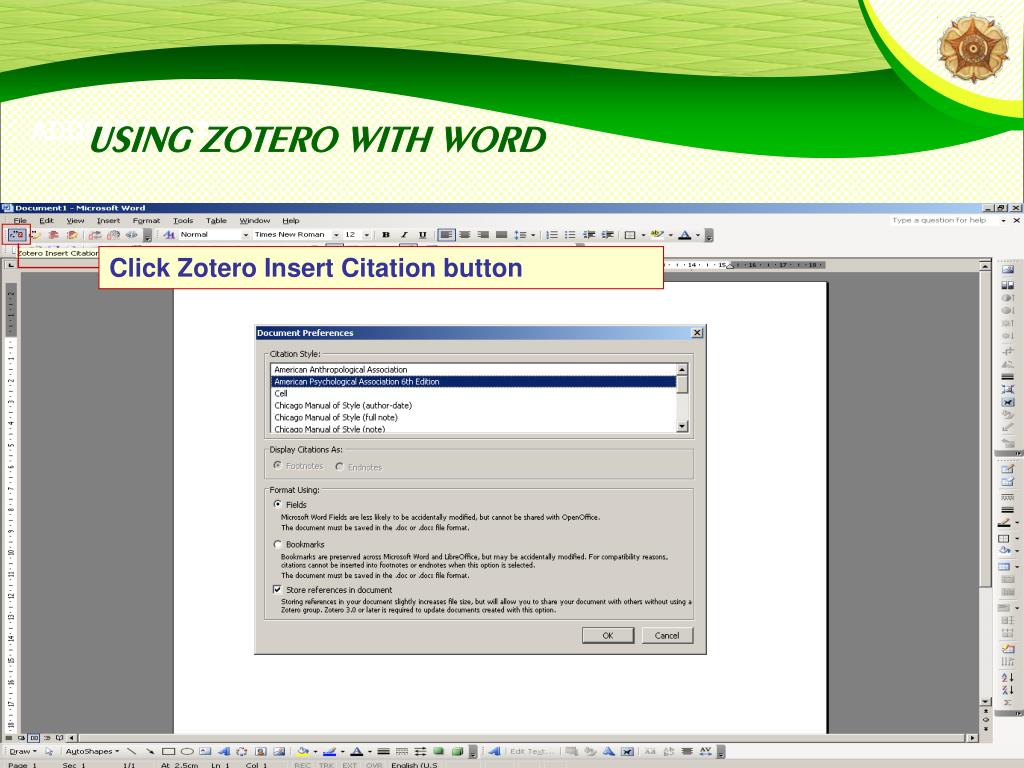The width and height of the screenshot is (1024, 768).
Task: Click the Dash Style icon in Drawing toolbar
Action: [402, 751]
